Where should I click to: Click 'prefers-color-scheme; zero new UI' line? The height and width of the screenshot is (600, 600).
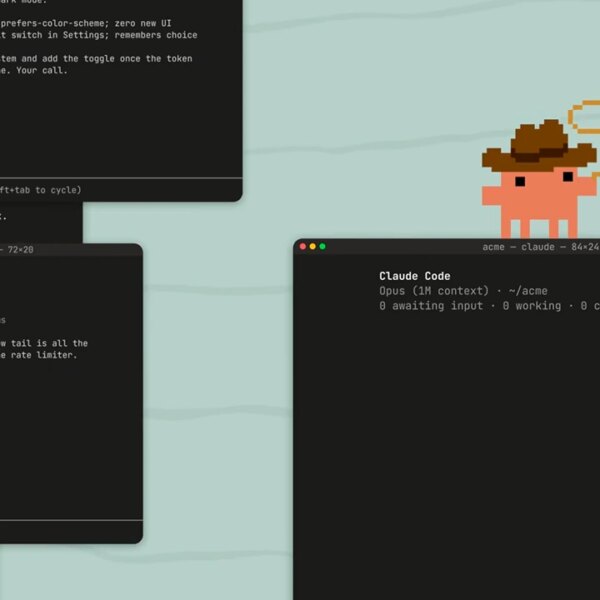pyautogui.click(x=86, y=23)
